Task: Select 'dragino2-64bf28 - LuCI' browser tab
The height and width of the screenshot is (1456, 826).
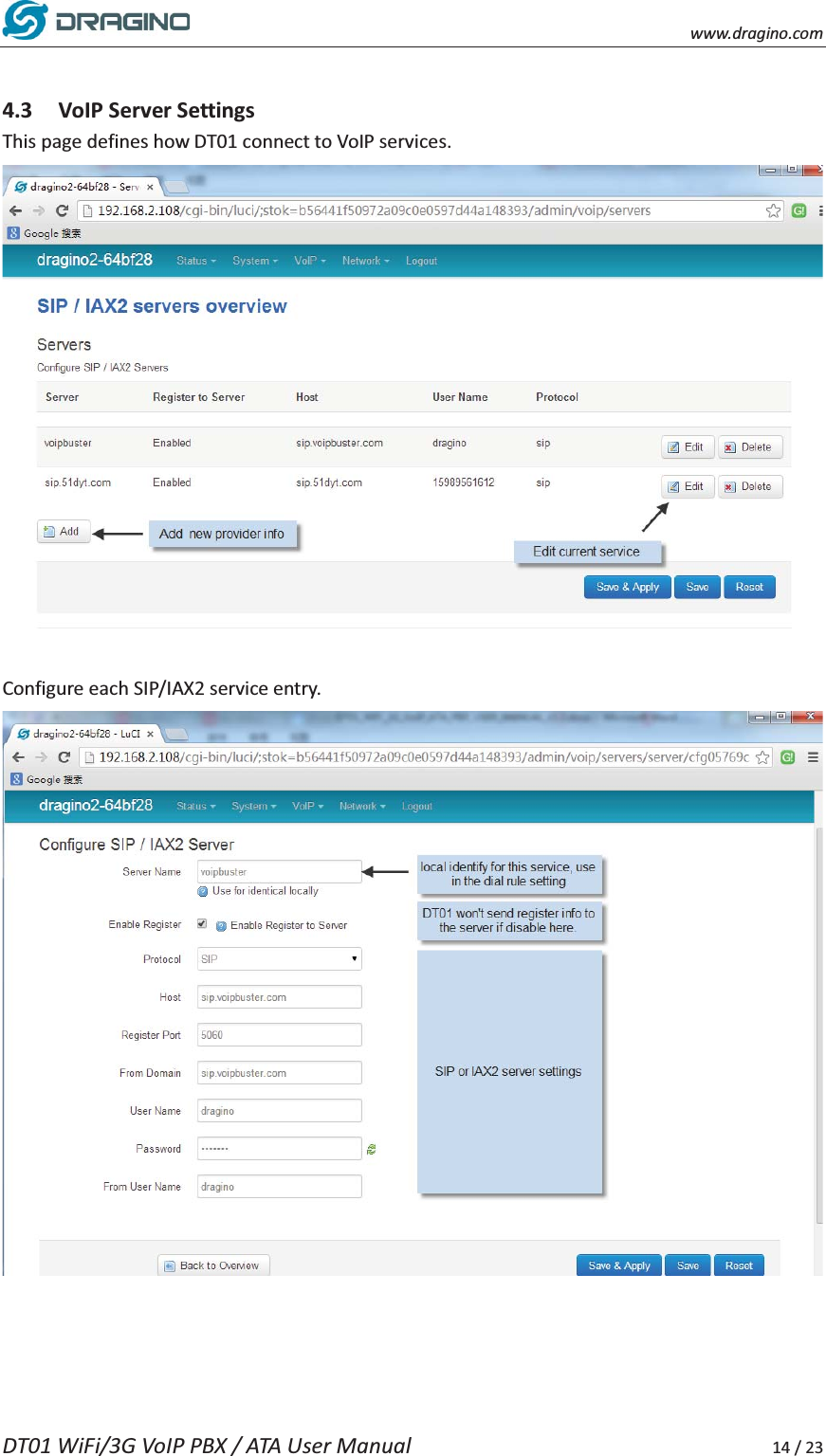Action: 85,734
